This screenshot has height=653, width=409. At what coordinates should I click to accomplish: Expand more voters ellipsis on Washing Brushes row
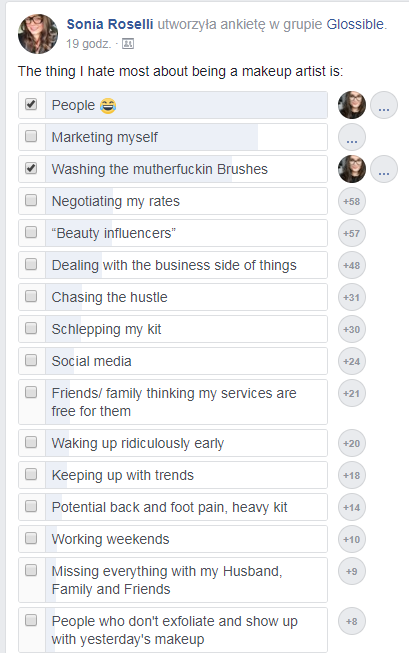[384, 169]
